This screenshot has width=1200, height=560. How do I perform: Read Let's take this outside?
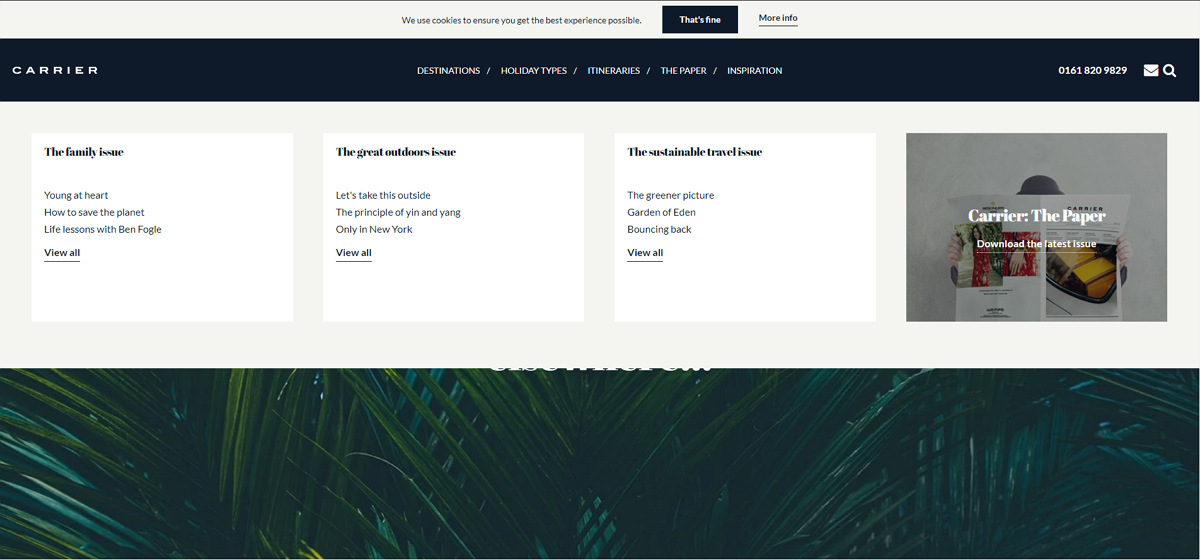point(383,195)
